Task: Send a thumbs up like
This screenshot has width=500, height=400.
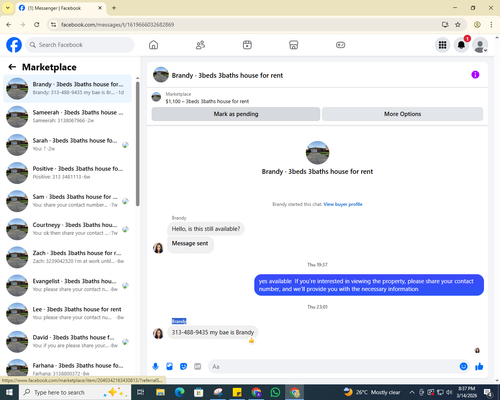Action: (479, 367)
